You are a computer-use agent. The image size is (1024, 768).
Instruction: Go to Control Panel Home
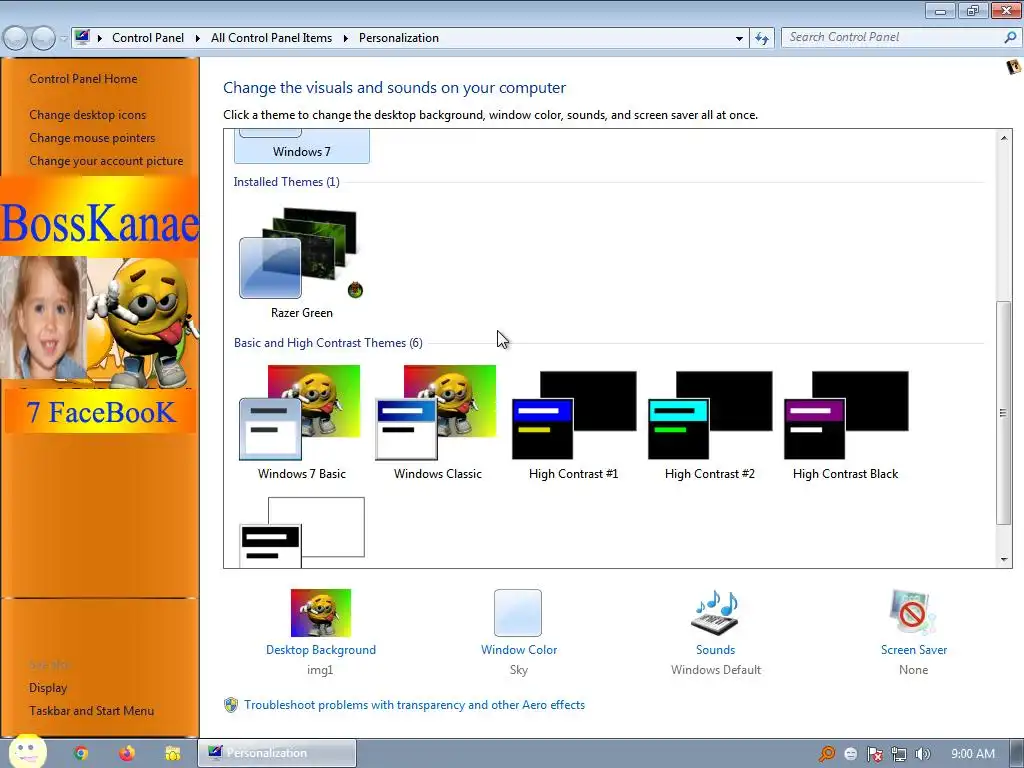pyautogui.click(x=83, y=78)
